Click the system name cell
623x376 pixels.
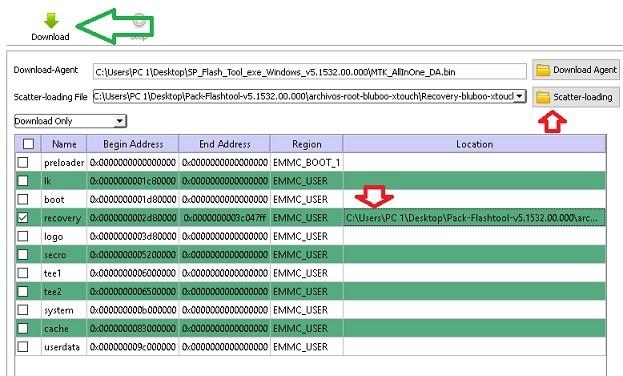coord(64,310)
